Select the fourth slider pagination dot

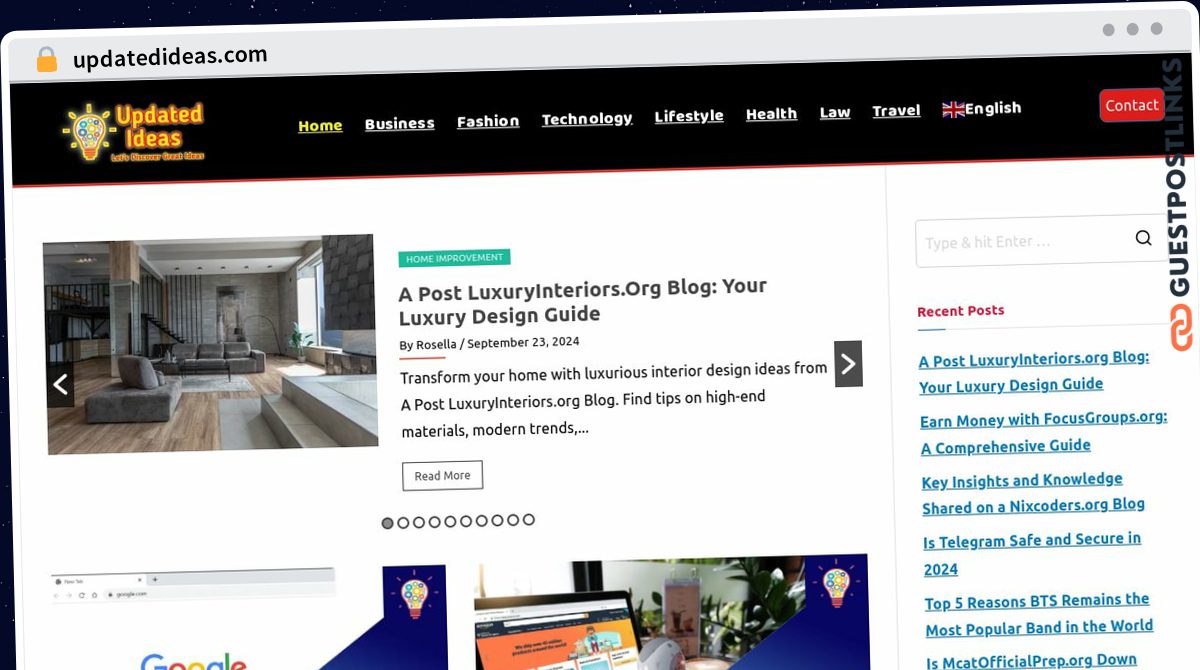(x=434, y=522)
